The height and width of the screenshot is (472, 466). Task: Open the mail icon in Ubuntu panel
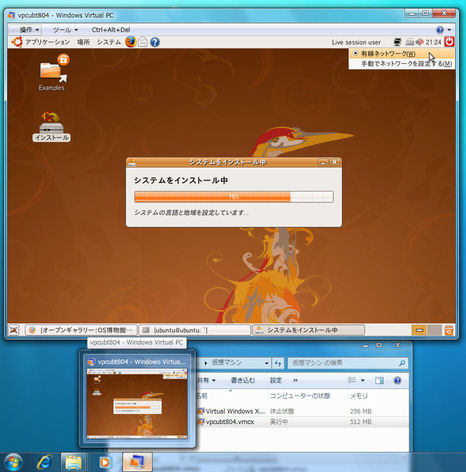(x=143, y=42)
